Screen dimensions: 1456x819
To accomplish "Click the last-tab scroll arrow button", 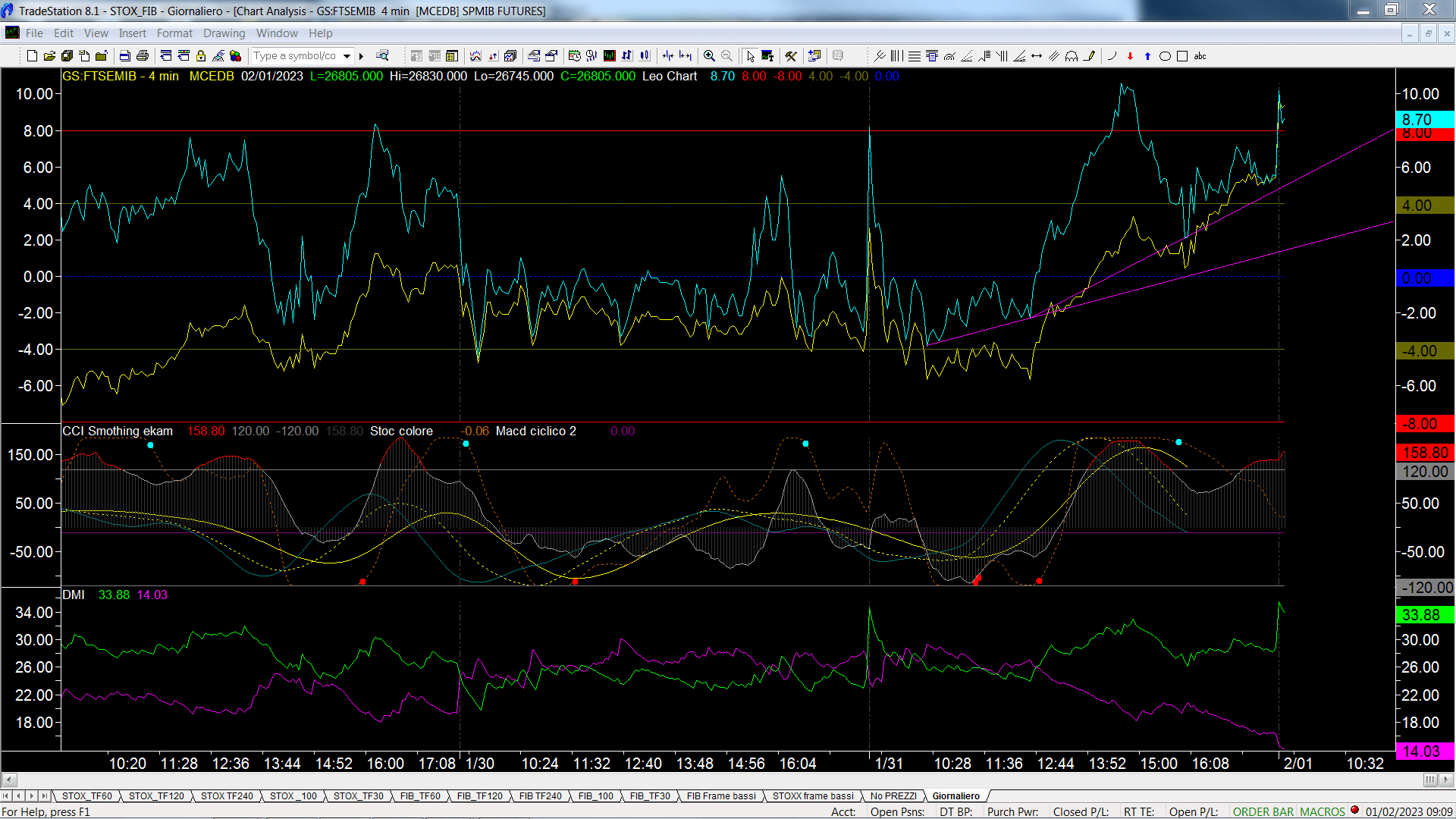I will [44, 796].
